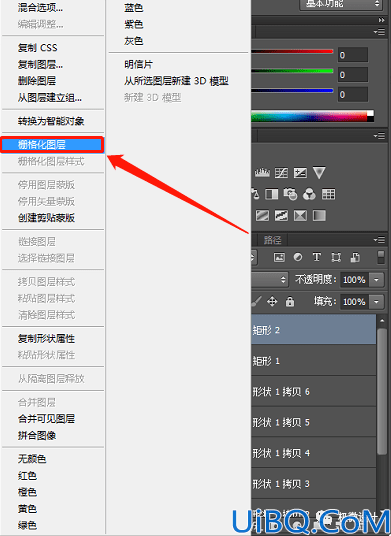This screenshot has height=536, width=391.
Task: Select 从所选图层新建 3D 模型
Action: click(176, 81)
